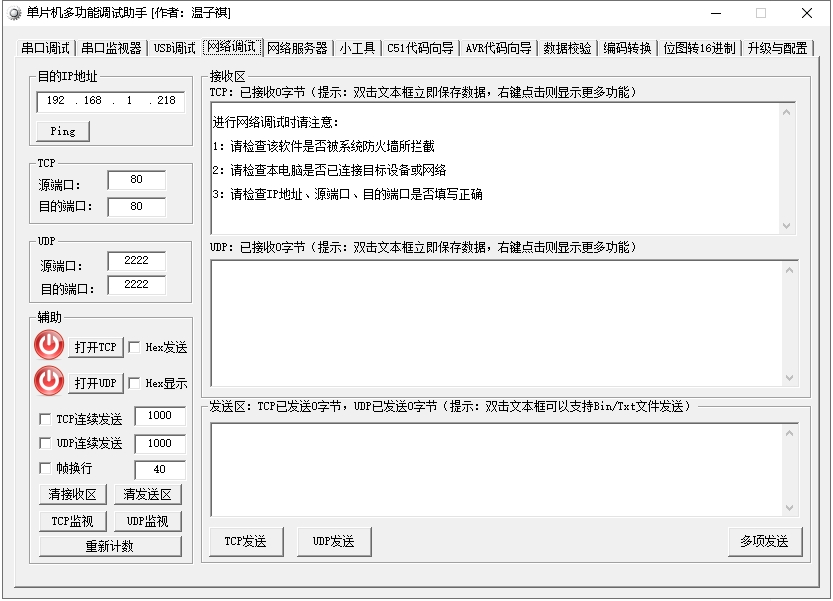Open the 位图转16进制 tab
Viewport: 833px width, 601px height.
[x=700, y=48]
